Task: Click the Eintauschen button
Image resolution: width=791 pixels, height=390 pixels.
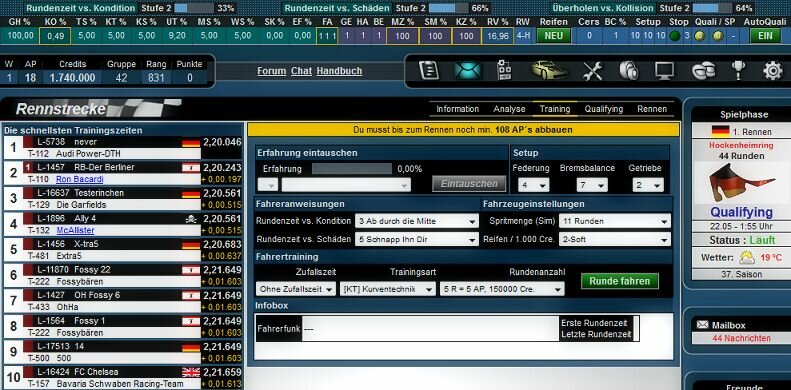Action: click(x=469, y=184)
